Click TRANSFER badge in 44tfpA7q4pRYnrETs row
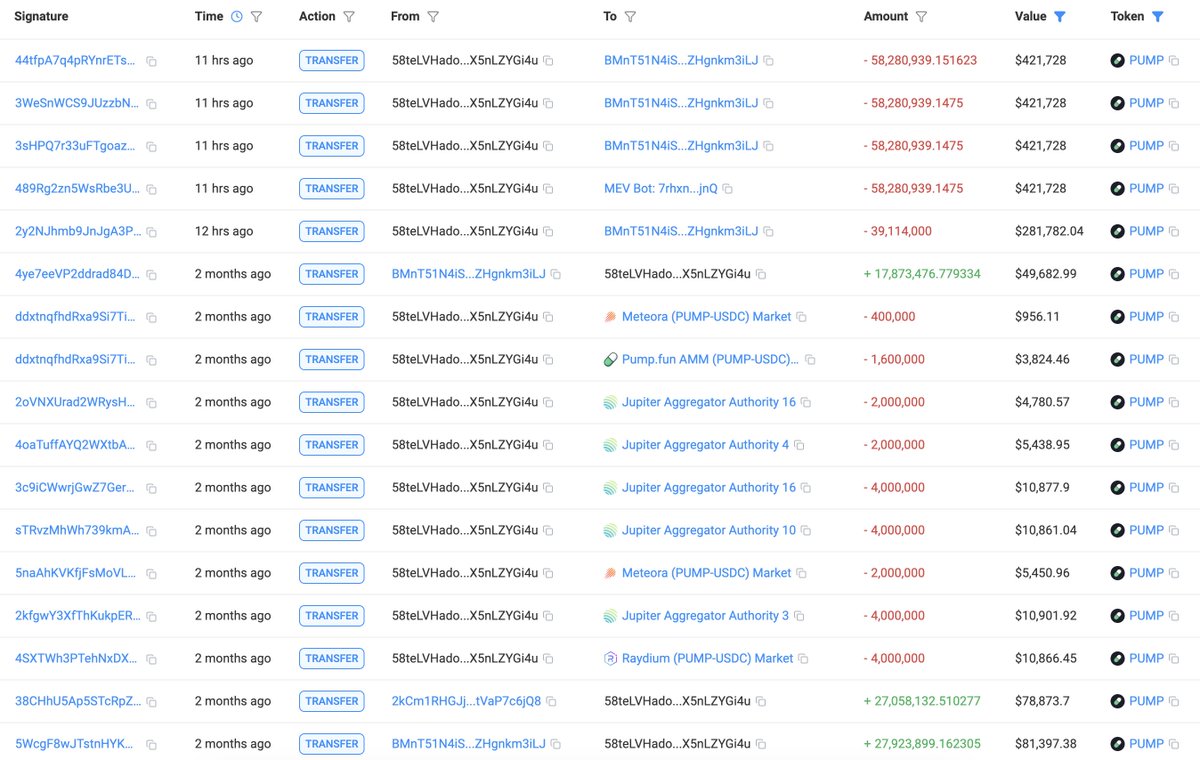 [x=332, y=61]
